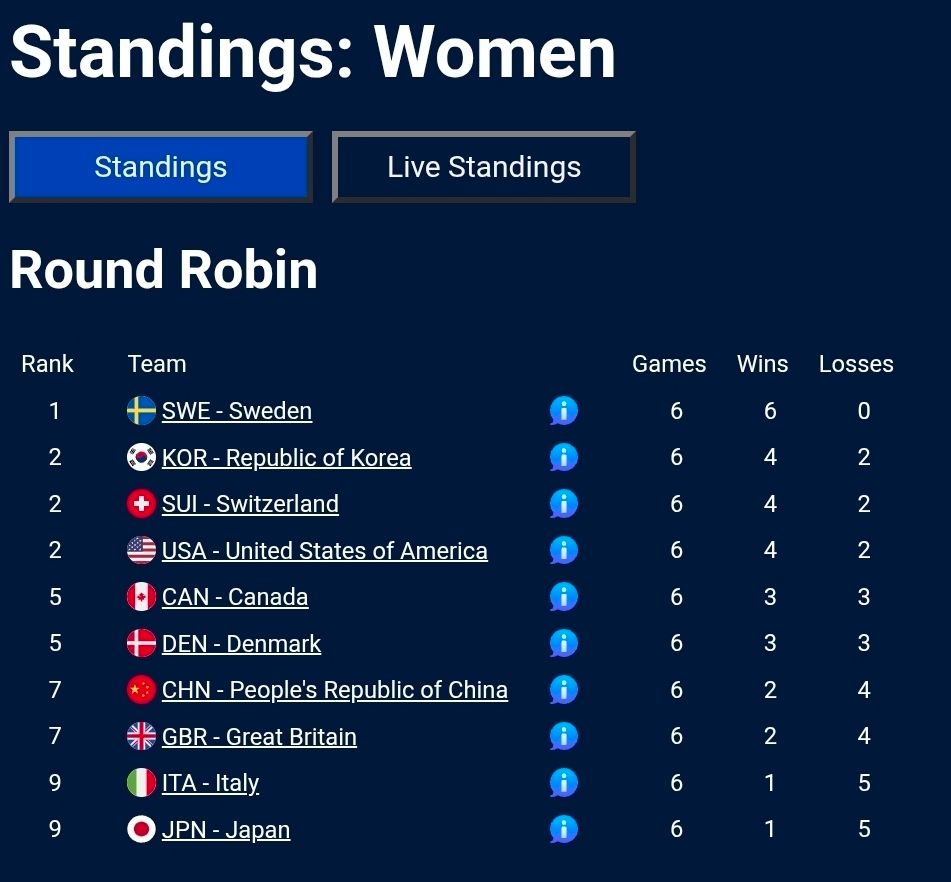Image resolution: width=951 pixels, height=882 pixels.
Task: Click the info icon for Sweden
Action: 564,411
